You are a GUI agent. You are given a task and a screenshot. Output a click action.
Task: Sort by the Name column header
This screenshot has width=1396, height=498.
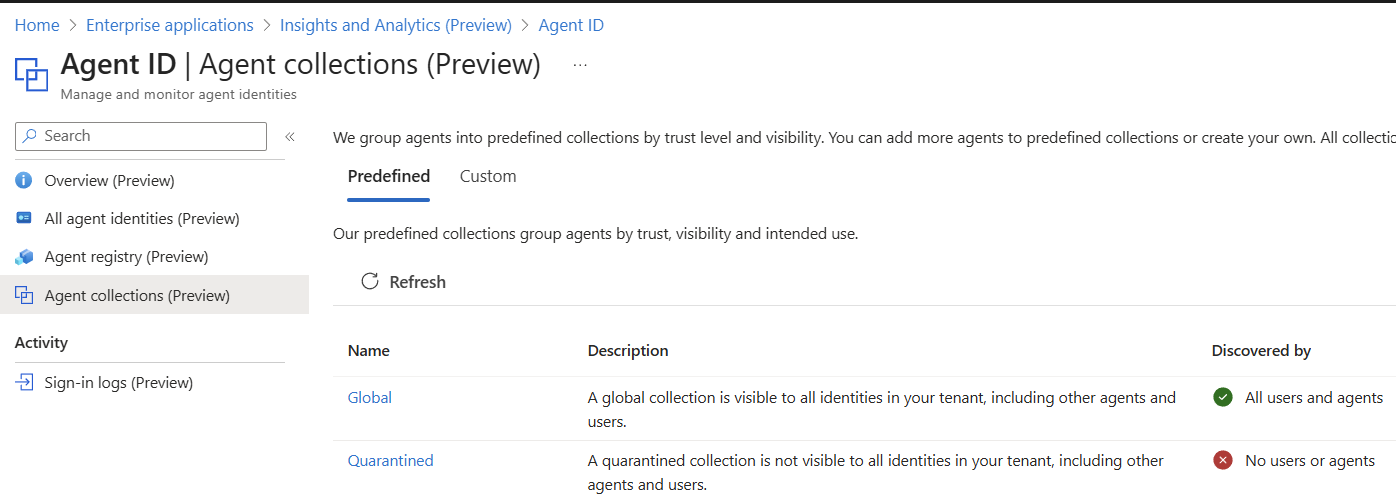(369, 351)
